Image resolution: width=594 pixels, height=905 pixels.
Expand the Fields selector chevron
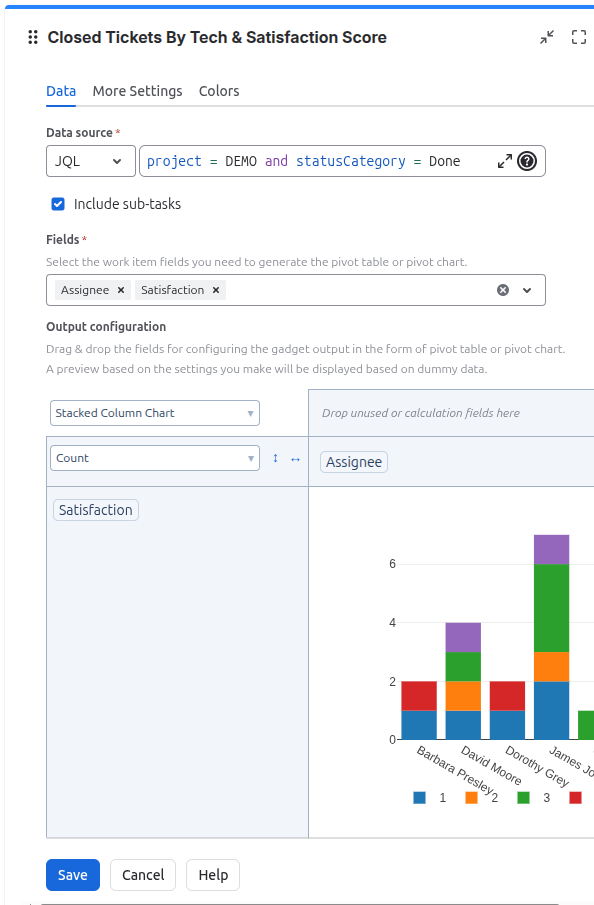click(527, 290)
